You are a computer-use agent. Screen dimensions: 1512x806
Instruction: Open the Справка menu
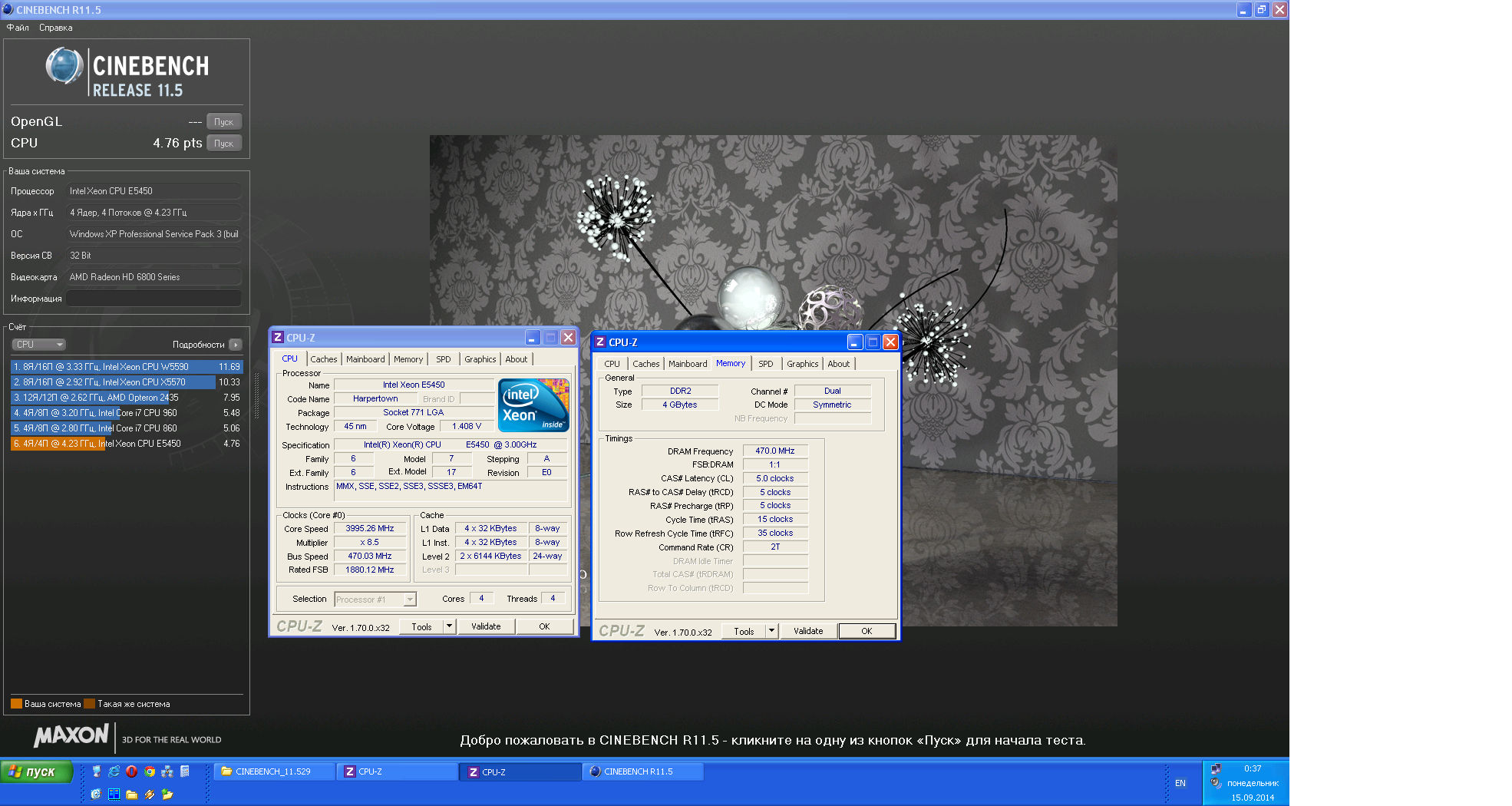pyautogui.click(x=56, y=28)
